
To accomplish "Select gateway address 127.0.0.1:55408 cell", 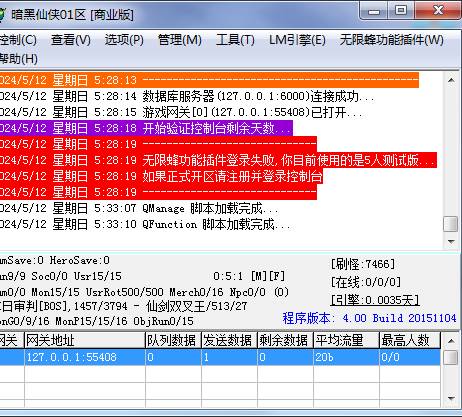I will (85, 357).
